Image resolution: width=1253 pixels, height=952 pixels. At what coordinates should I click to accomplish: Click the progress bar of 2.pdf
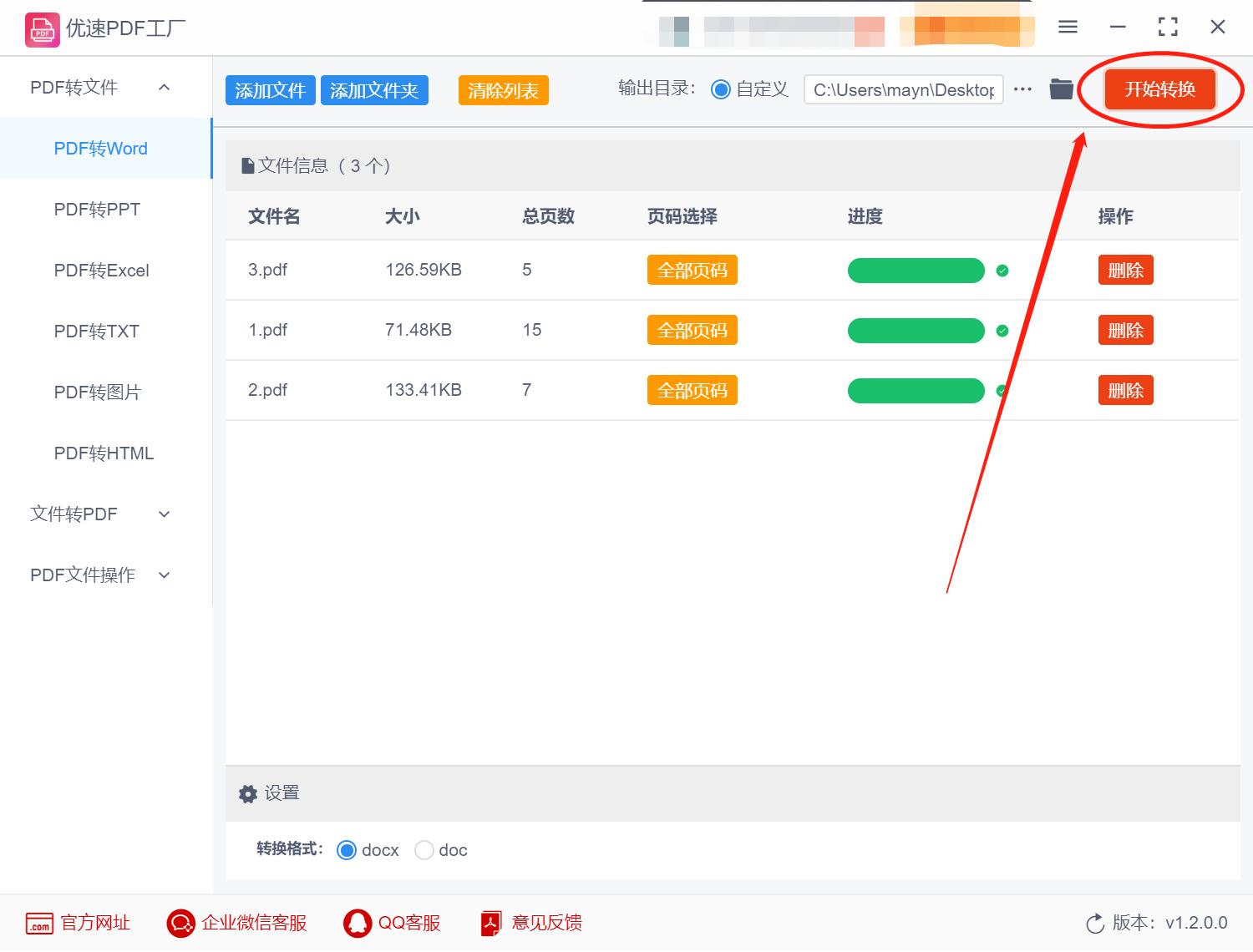click(916, 390)
